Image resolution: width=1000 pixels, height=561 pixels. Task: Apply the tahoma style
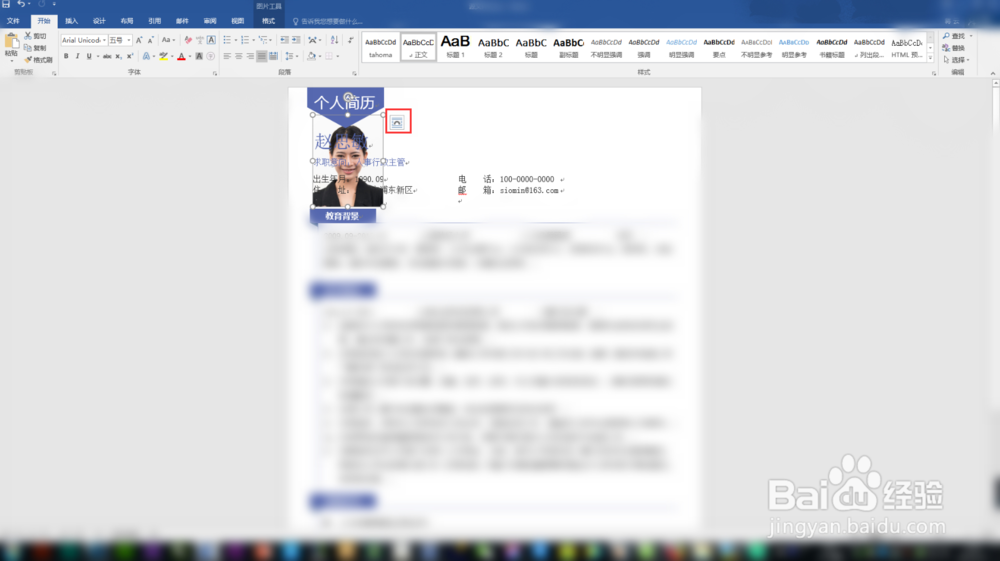pos(381,47)
